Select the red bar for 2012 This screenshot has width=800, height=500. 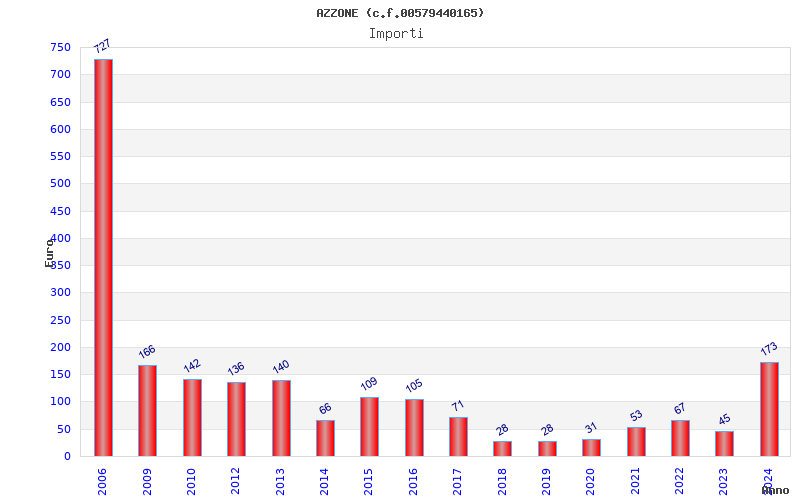click(x=236, y=419)
